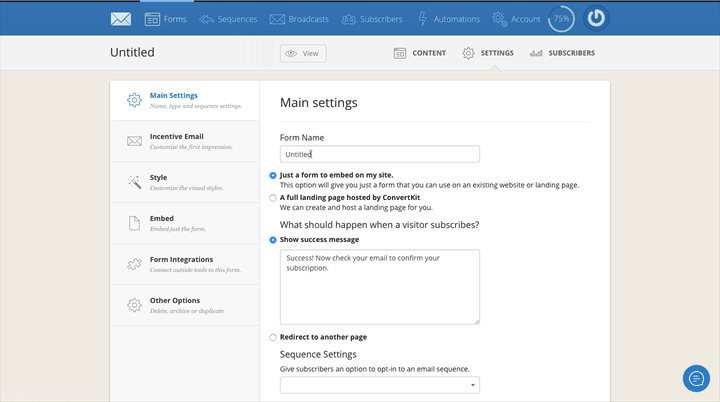Click the resize grip of message textarea
The height and width of the screenshot is (402, 720).
pyautogui.click(x=477, y=322)
